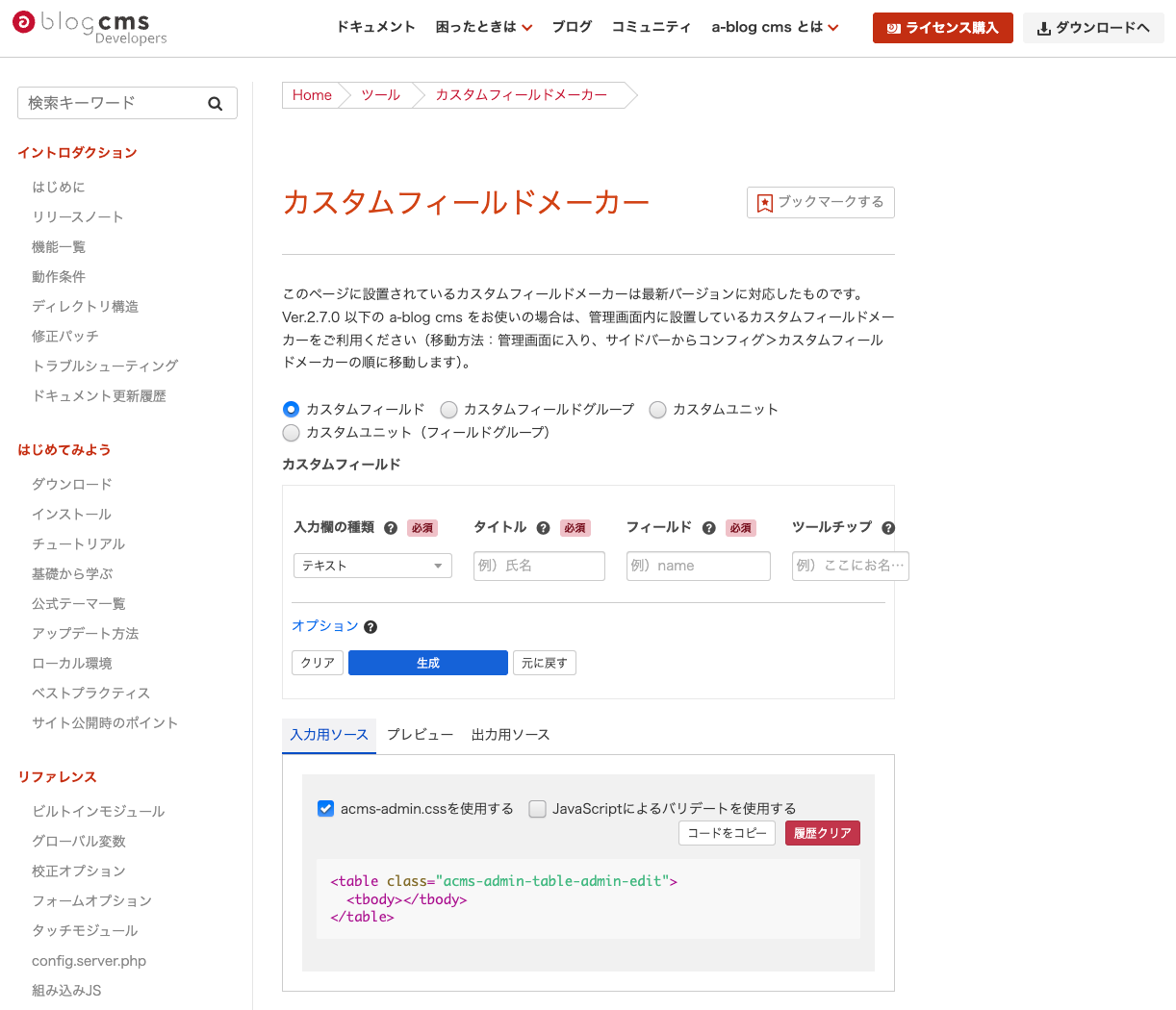Open the help tooltip for フィールド
The width and height of the screenshot is (1176, 1010).
(x=709, y=527)
